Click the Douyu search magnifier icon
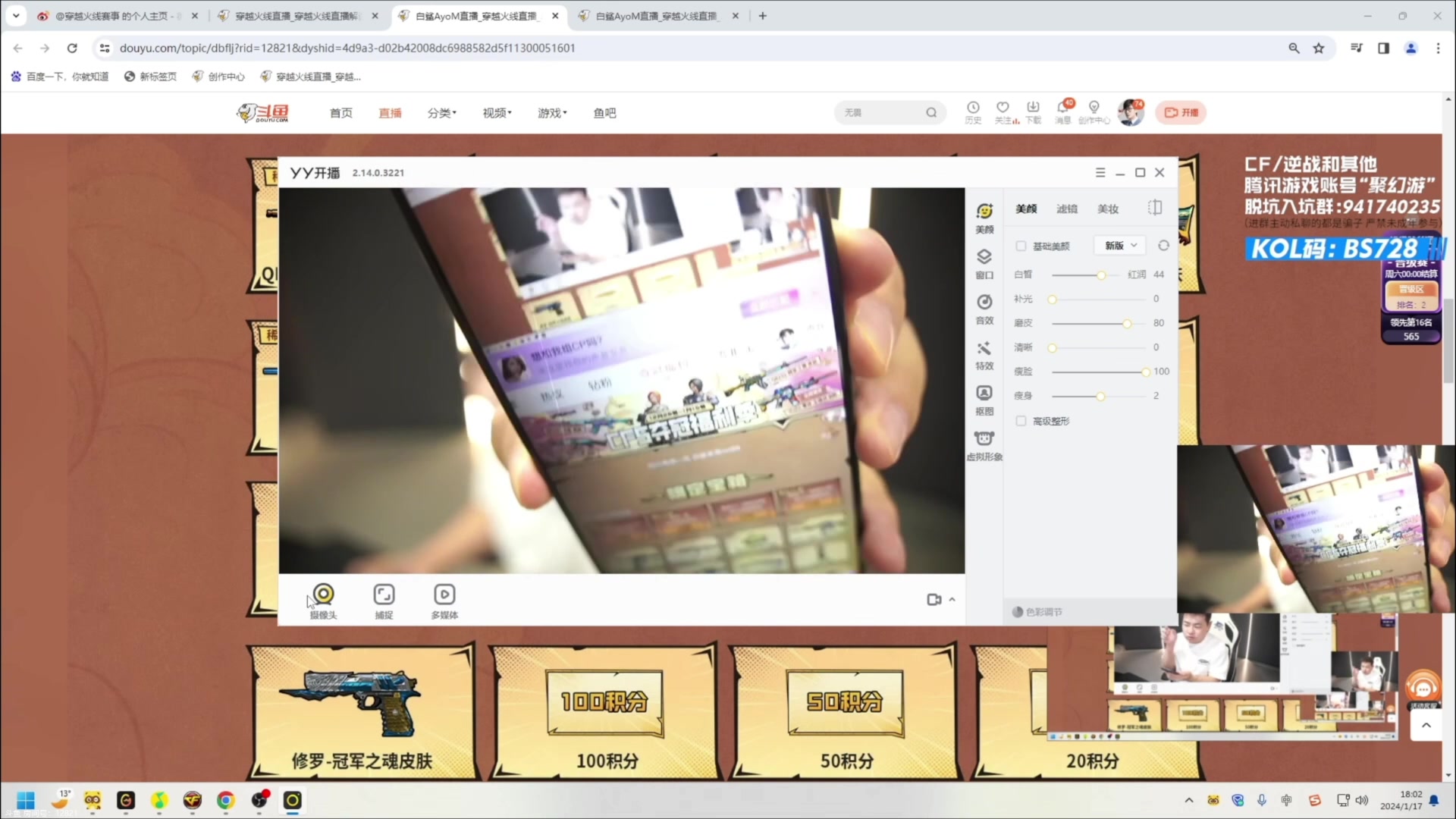Image resolution: width=1456 pixels, height=819 pixels. coord(931,112)
